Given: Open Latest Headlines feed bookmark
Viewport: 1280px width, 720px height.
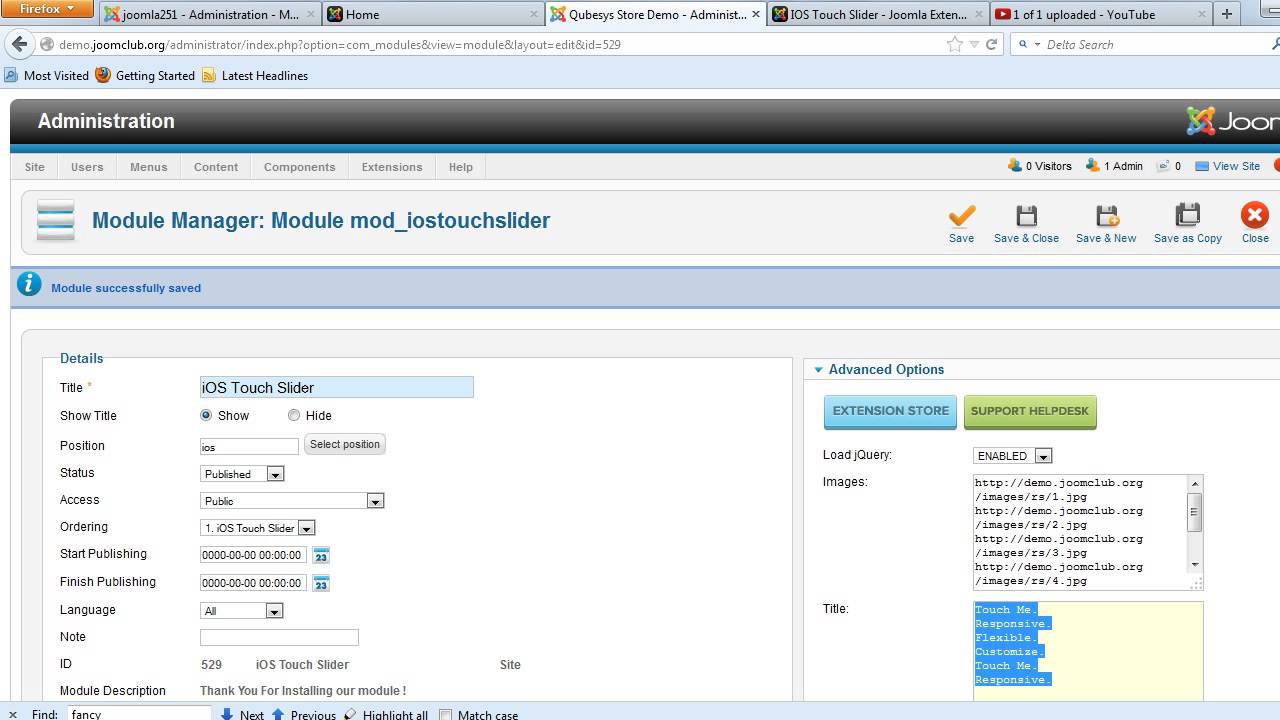Looking at the screenshot, I should pos(255,75).
